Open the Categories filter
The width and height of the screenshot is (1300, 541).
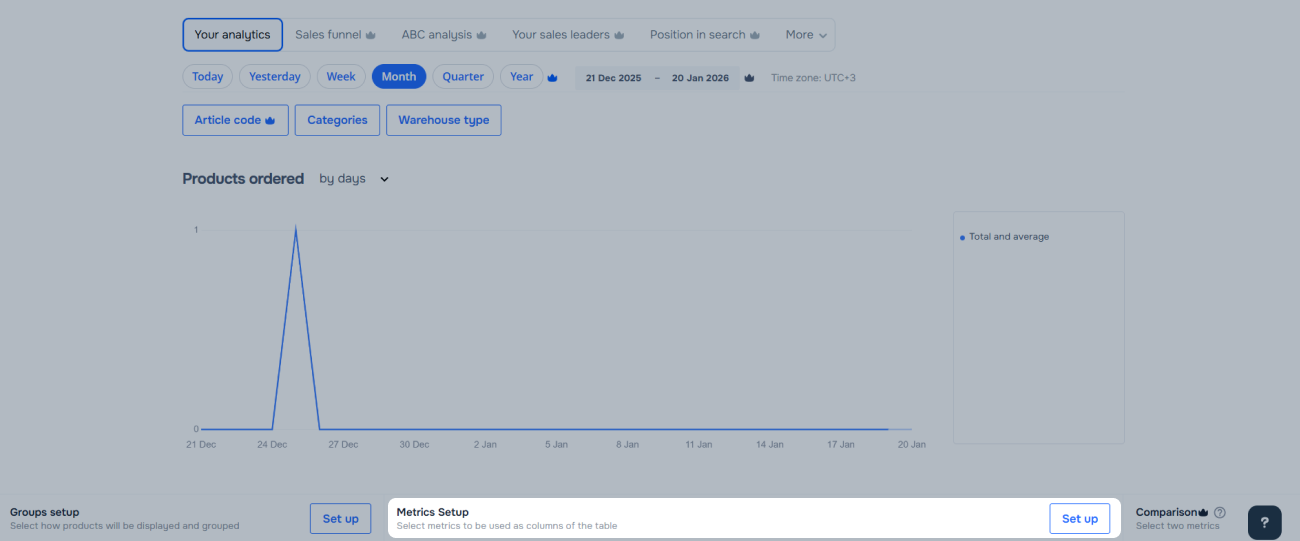pos(337,120)
